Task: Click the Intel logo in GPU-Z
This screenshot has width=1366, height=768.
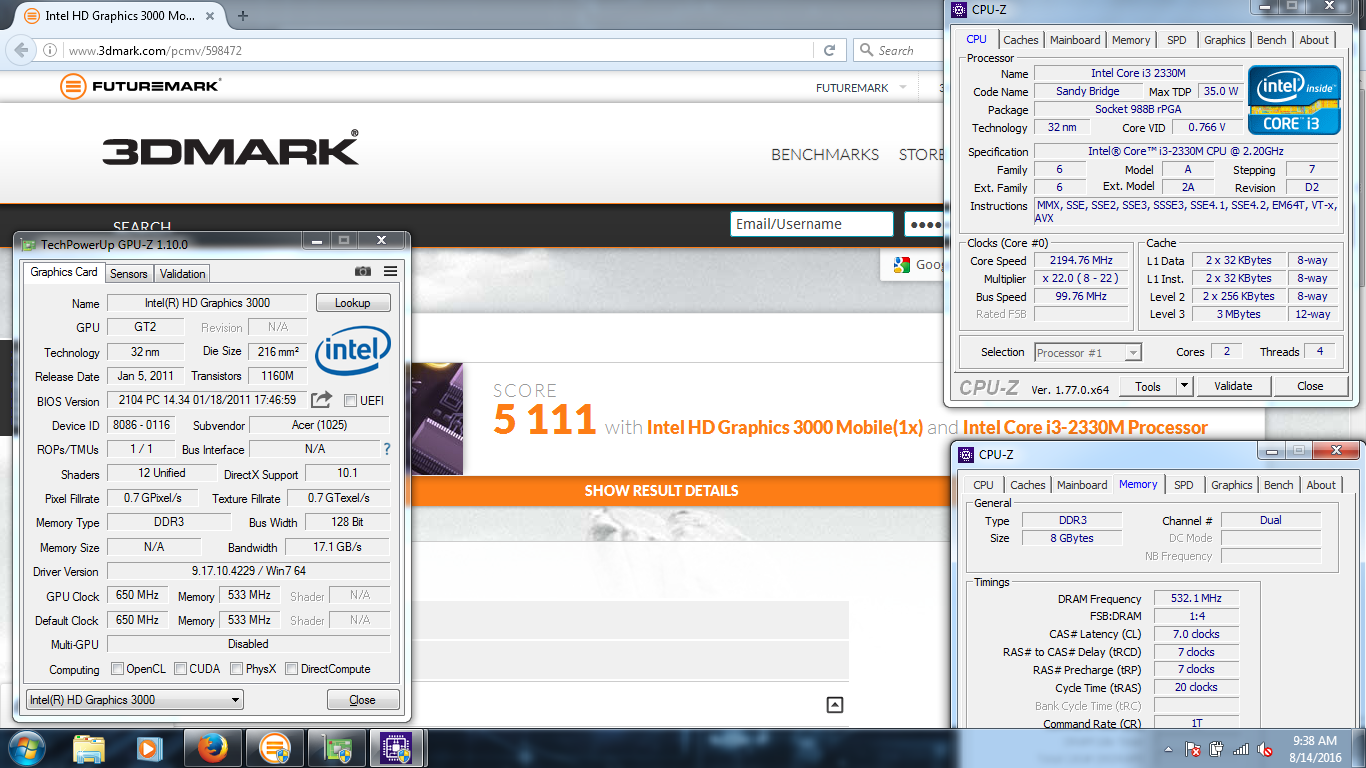Action: pyautogui.click(x=353, y=353)
